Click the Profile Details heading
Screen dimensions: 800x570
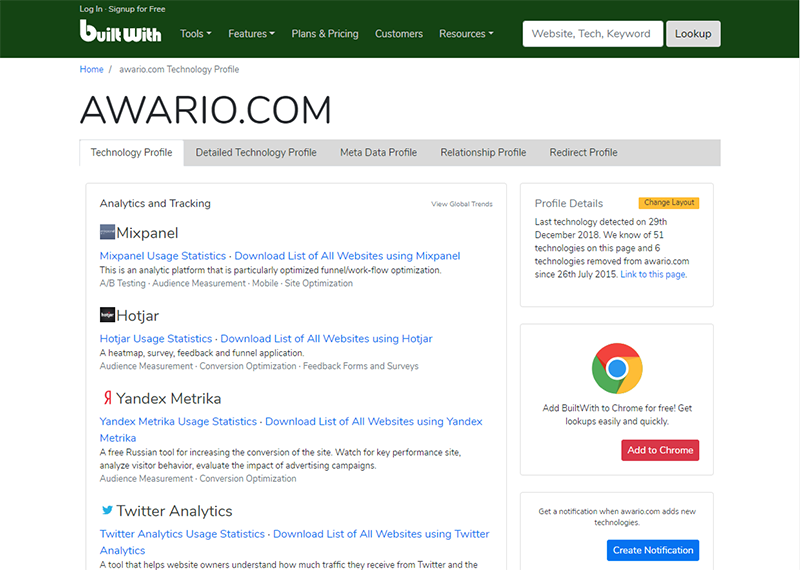coord(569,204)
